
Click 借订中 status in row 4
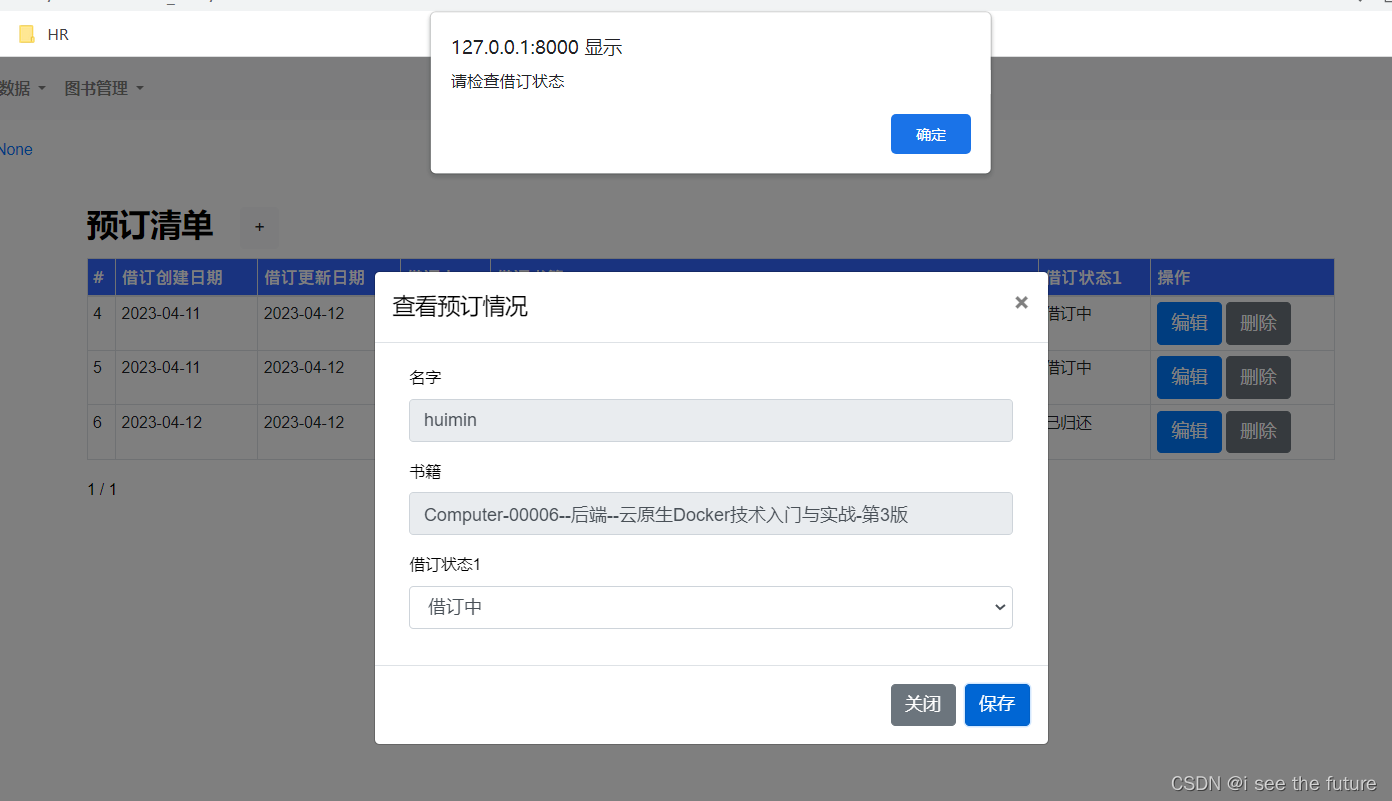1069,314
